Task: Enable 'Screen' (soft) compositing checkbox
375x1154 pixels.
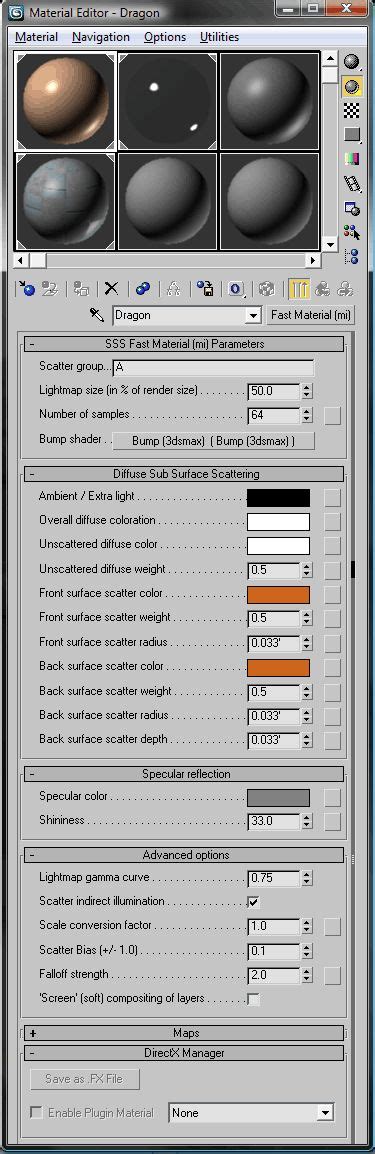Action: (254, 999)
